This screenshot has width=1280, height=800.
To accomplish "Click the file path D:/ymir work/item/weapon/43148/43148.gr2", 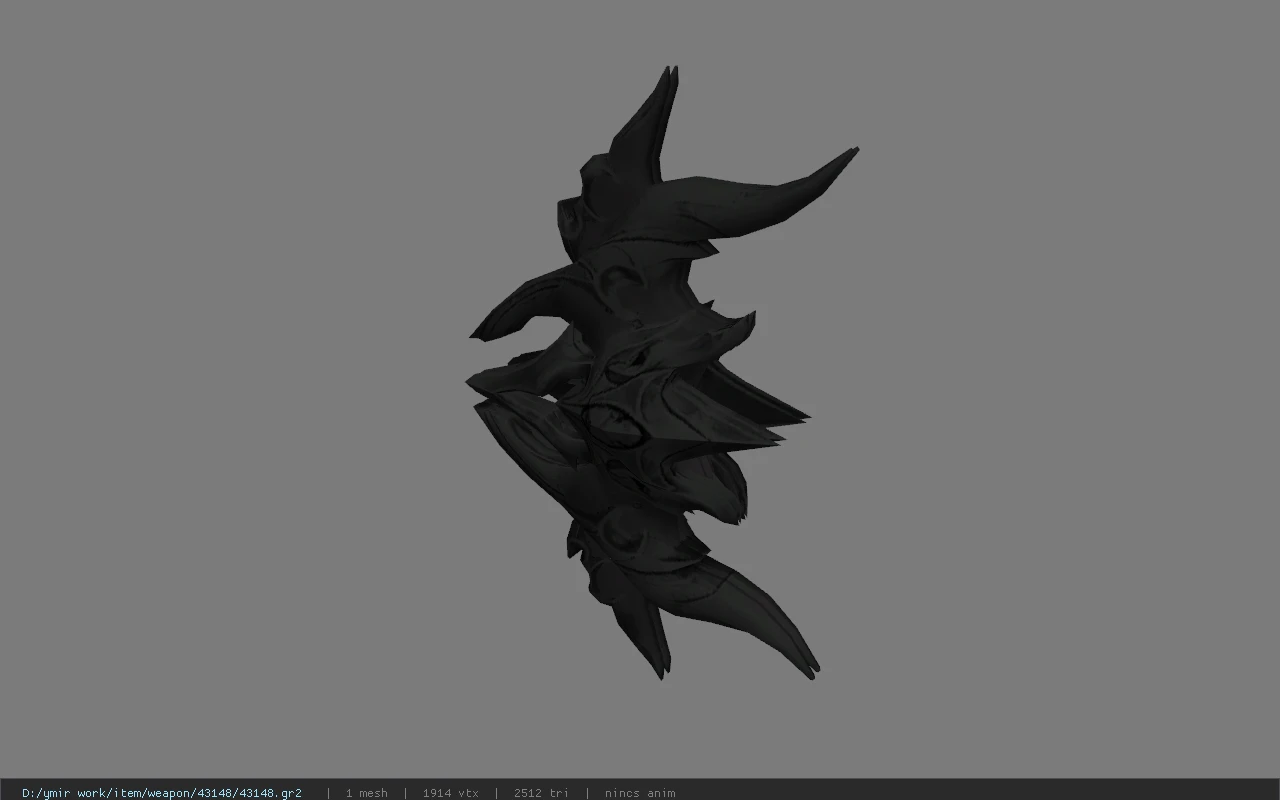I will point(162,793).
